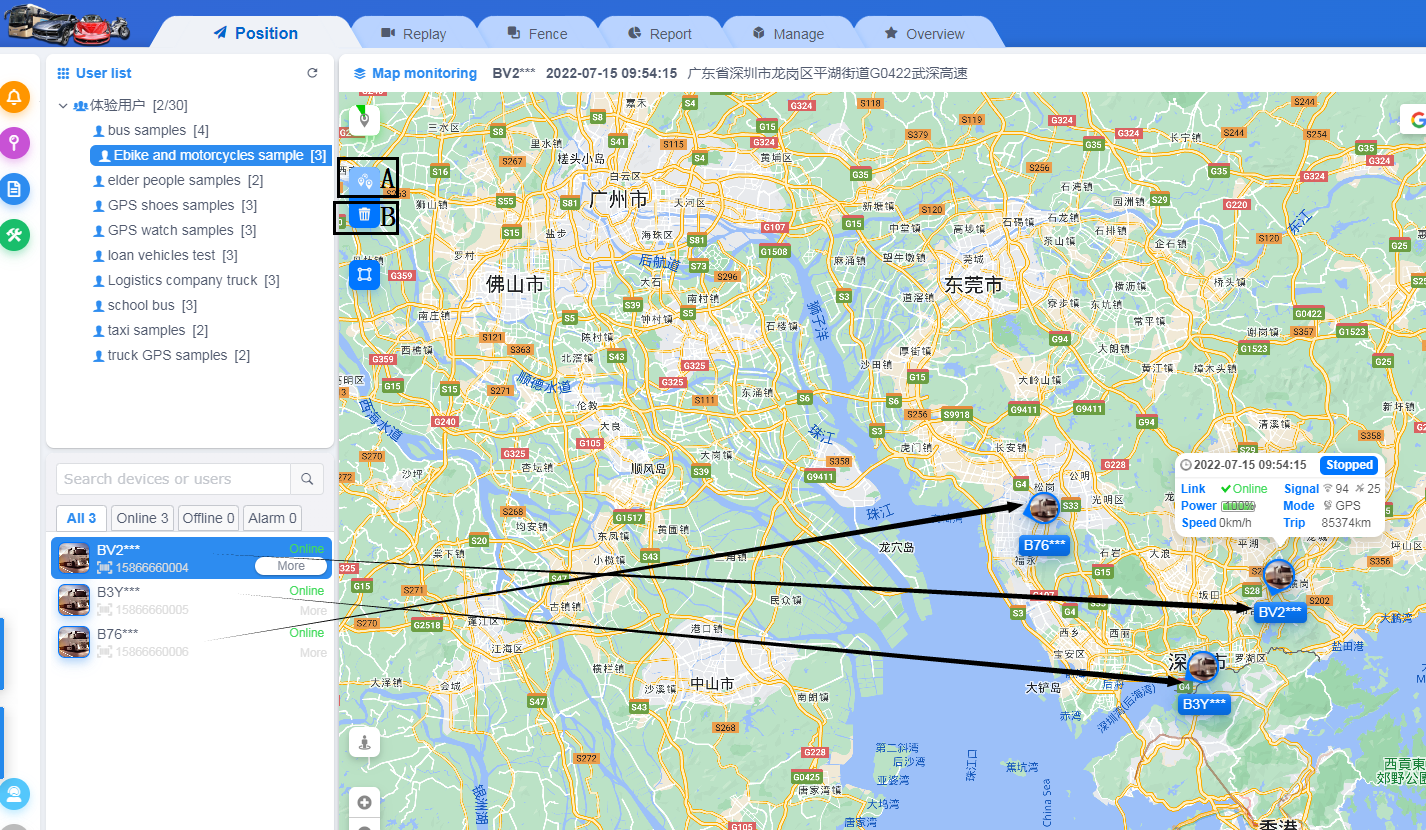Open More menu for B3Y*** device

point(313,610)
